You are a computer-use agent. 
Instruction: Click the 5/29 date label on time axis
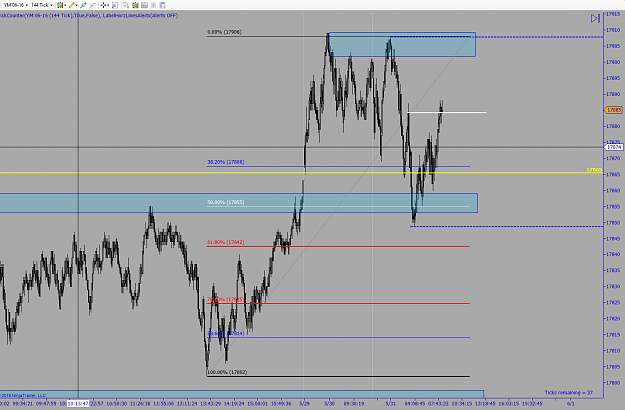click(305, 404)
